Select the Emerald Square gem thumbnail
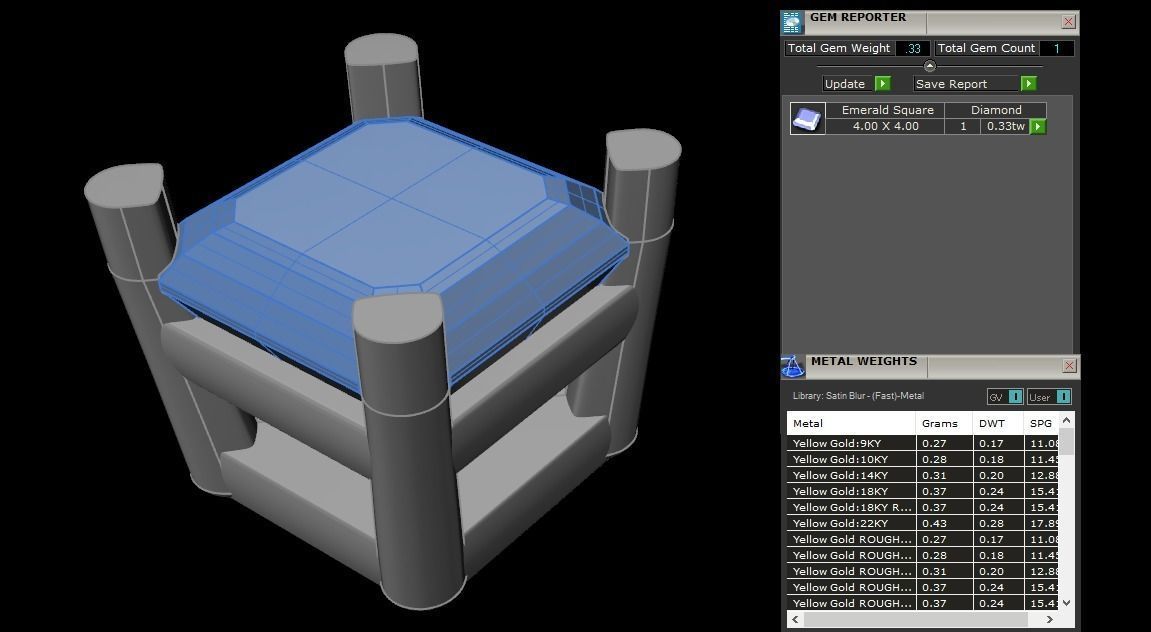This screenshot has width=1151, height=632. [x=807, y=118]
